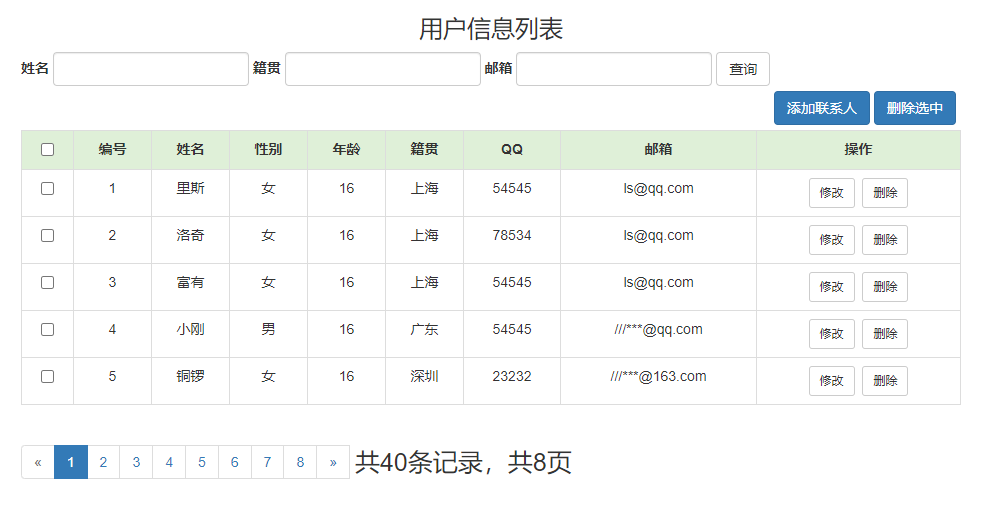The image size is (991, 510).
Task: Click the 操作 column header
Action: (858, 150)
